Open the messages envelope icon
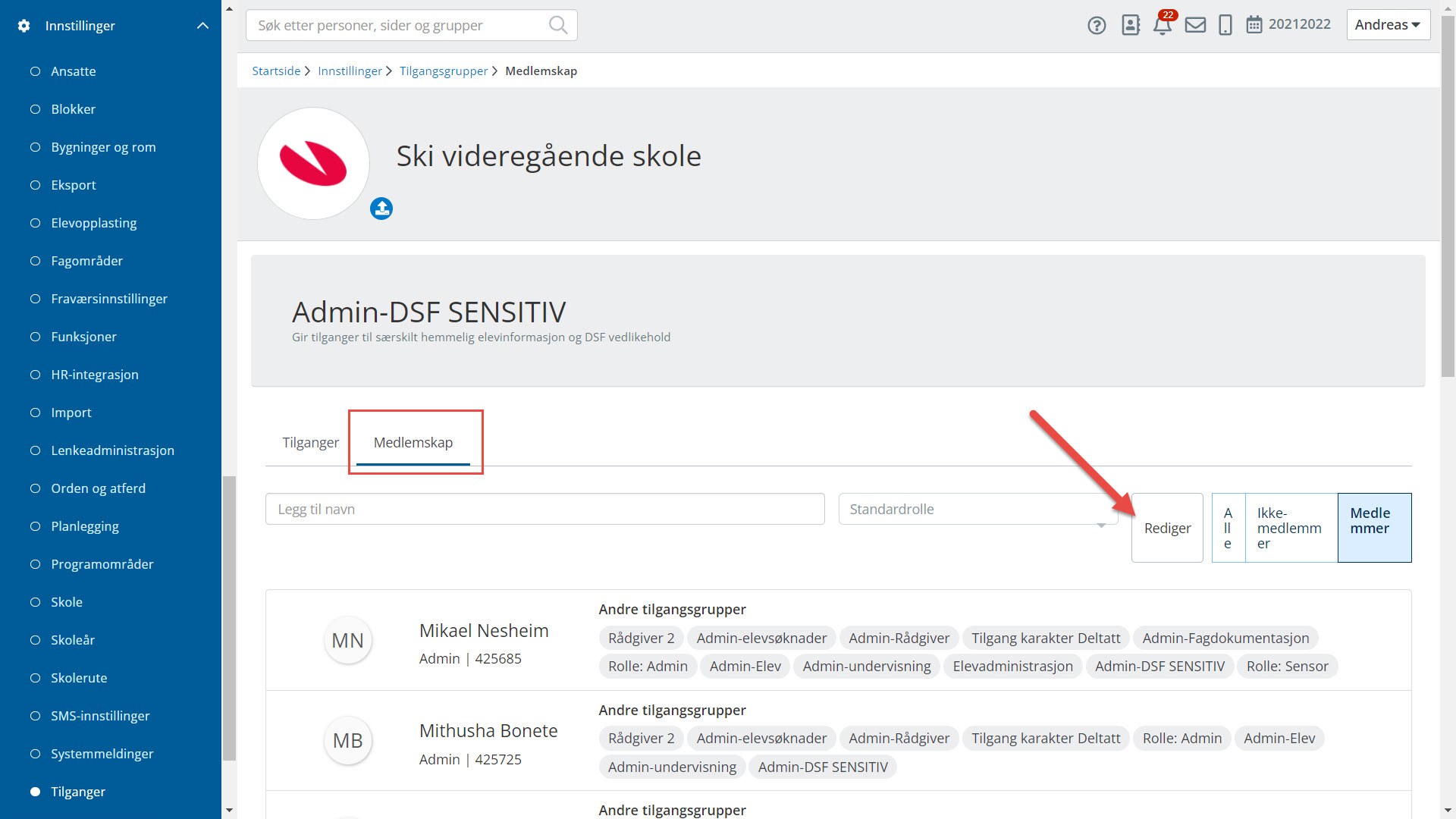 tap(1195, 25)
